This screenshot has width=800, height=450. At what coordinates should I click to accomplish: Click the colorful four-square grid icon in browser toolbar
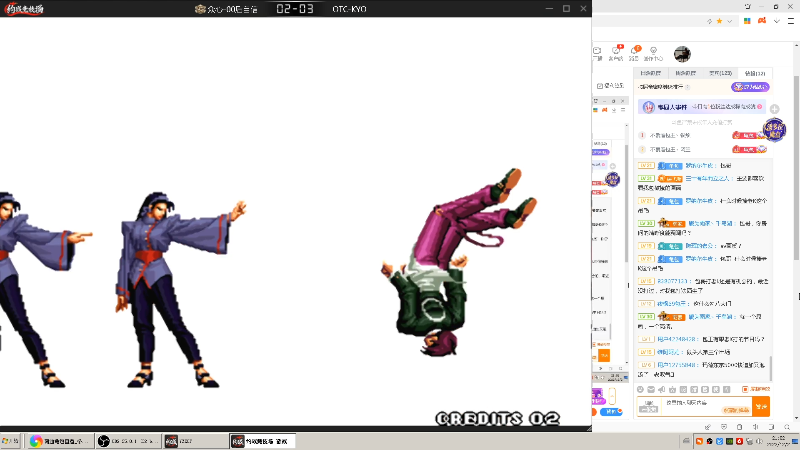[x=747, y=21]
